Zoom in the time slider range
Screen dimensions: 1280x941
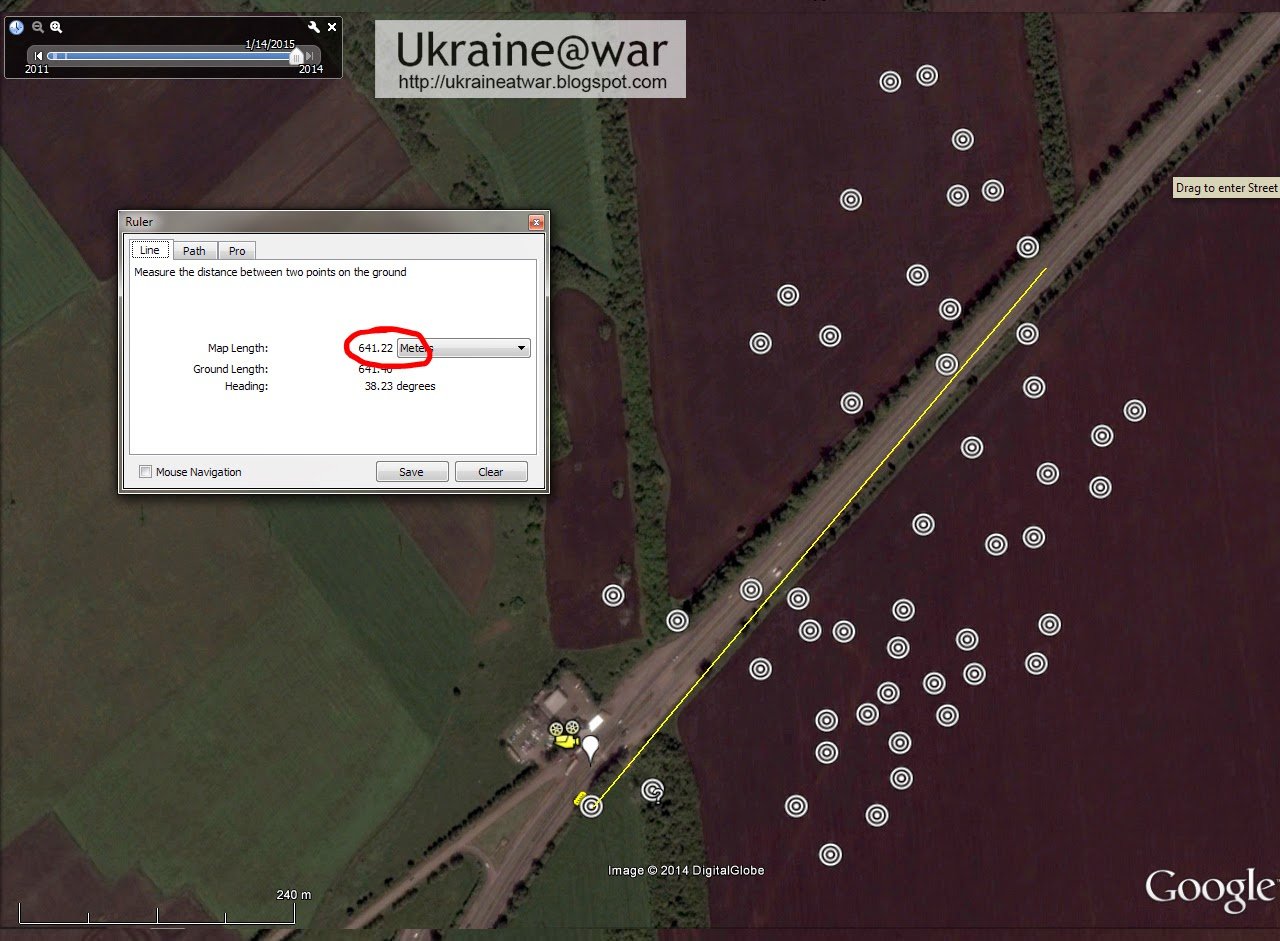(x=56, y=28)
